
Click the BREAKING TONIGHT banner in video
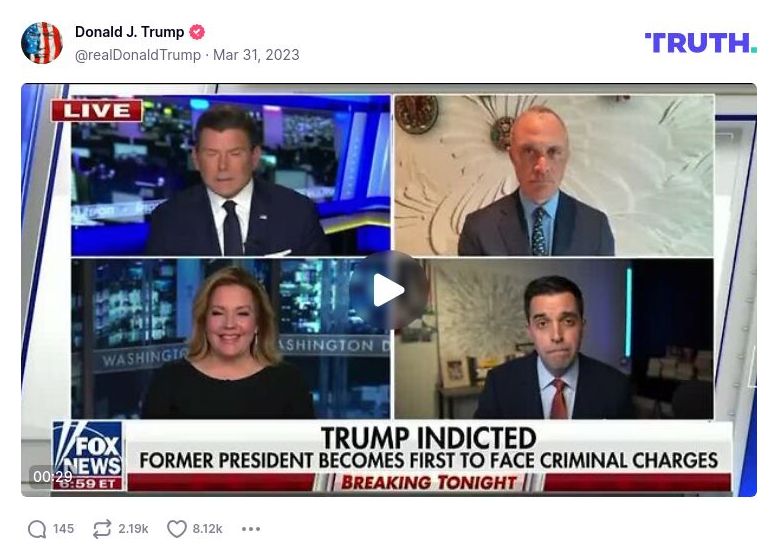[x=429, y=482]
